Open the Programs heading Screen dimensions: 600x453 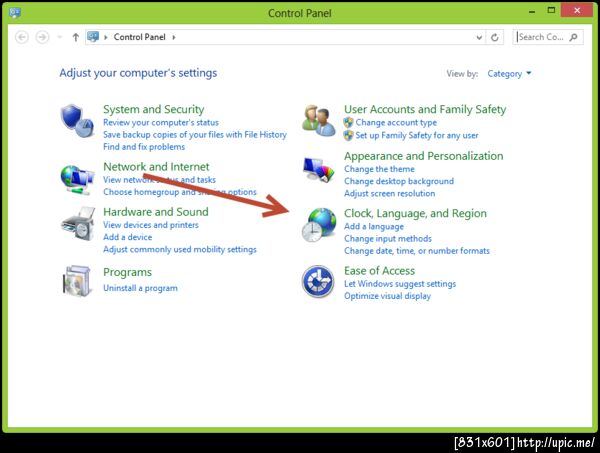[x=127, y=272]
